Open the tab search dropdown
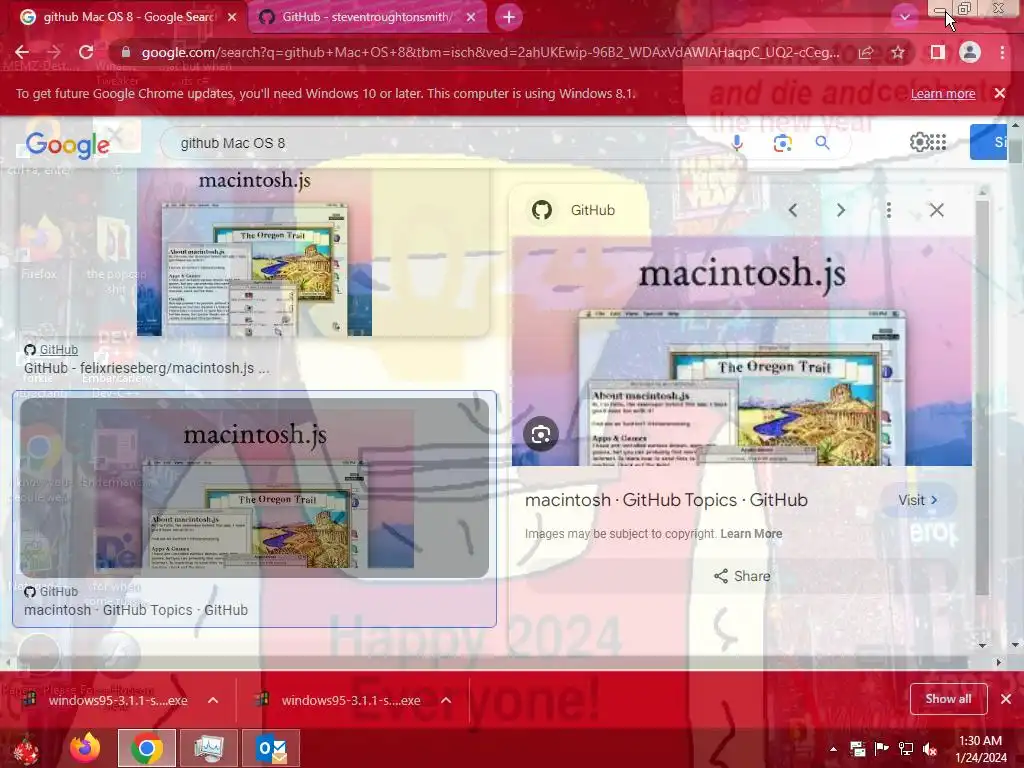 [904, 17]
